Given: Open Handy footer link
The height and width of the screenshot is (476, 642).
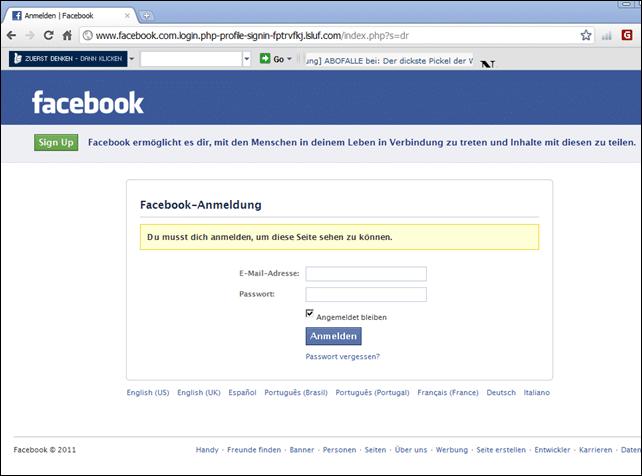Looking at the screenshot, I should [207, 450].
